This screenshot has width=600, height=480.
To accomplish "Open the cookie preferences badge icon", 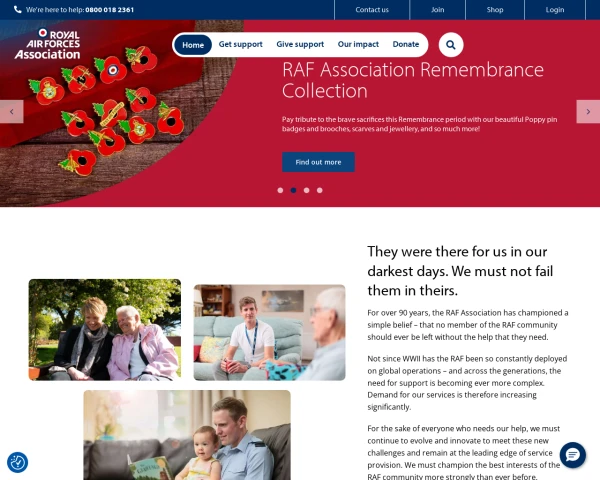I will (x=17, y=462).
